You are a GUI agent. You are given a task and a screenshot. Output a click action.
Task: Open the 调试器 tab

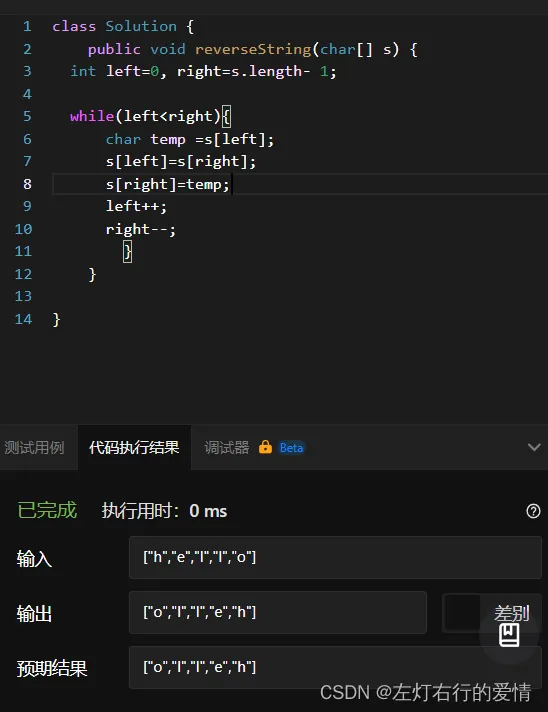pos(227,448)
